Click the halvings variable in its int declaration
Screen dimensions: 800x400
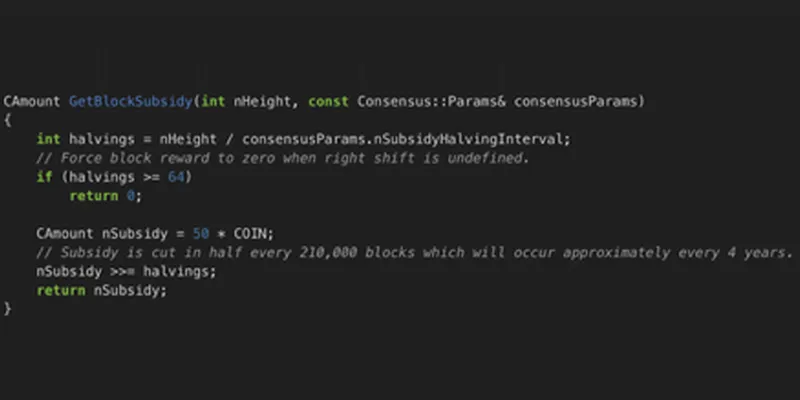[x=98, y=139]
